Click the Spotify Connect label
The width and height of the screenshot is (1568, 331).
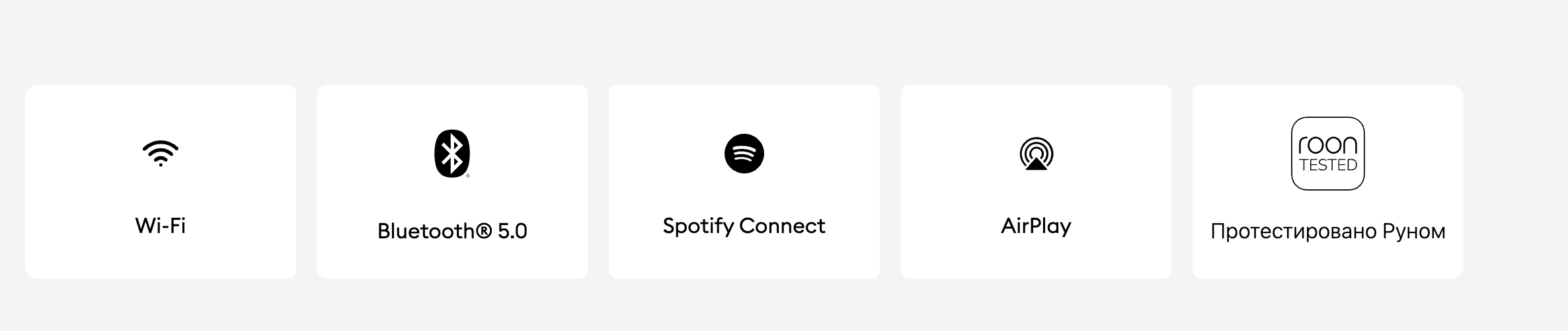pyautogui.click(x=744, y=226)
